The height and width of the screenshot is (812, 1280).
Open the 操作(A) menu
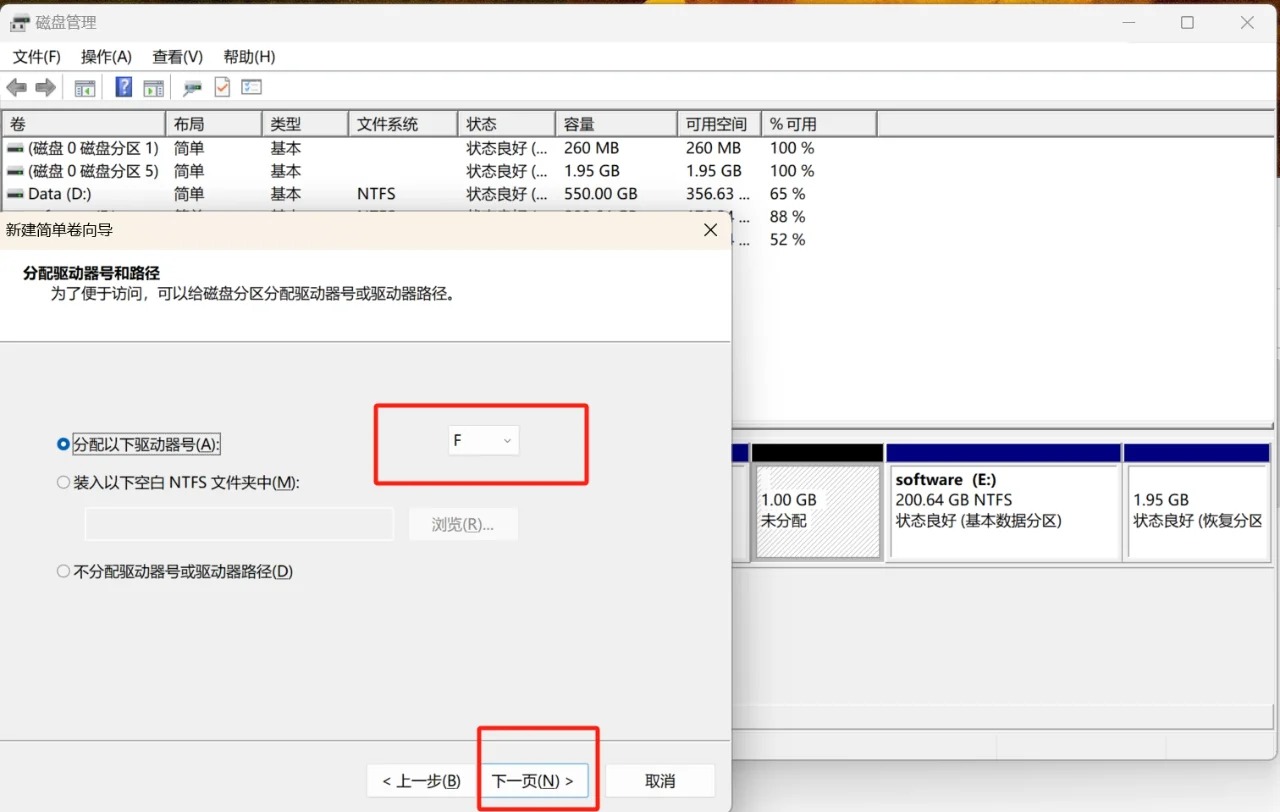(x=106, y=57)
